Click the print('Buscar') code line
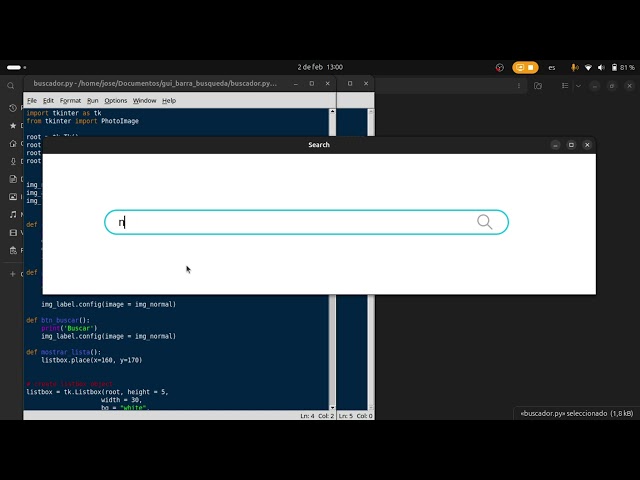Viewport: 640px width, 480px height. pyautogui.click(x=69, y=328)
